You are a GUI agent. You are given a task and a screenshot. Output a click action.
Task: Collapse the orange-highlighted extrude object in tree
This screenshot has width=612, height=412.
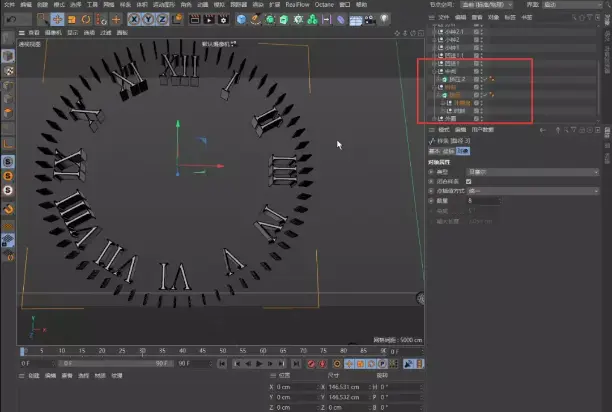[439, 95]
